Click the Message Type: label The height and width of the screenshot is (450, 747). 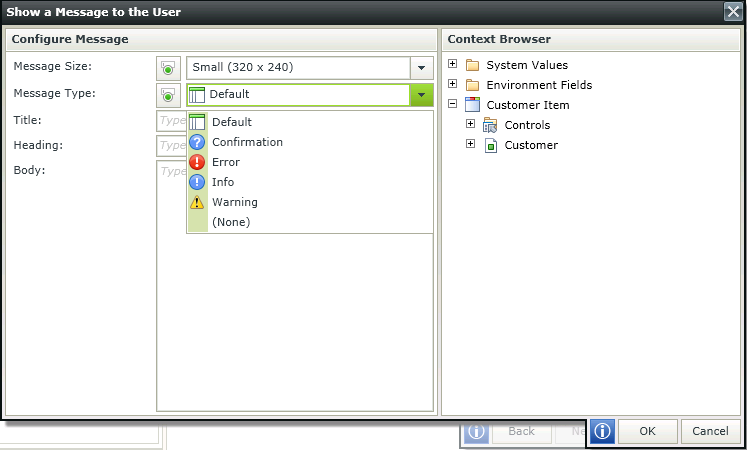pyautogui.click(x=54, y=93)
